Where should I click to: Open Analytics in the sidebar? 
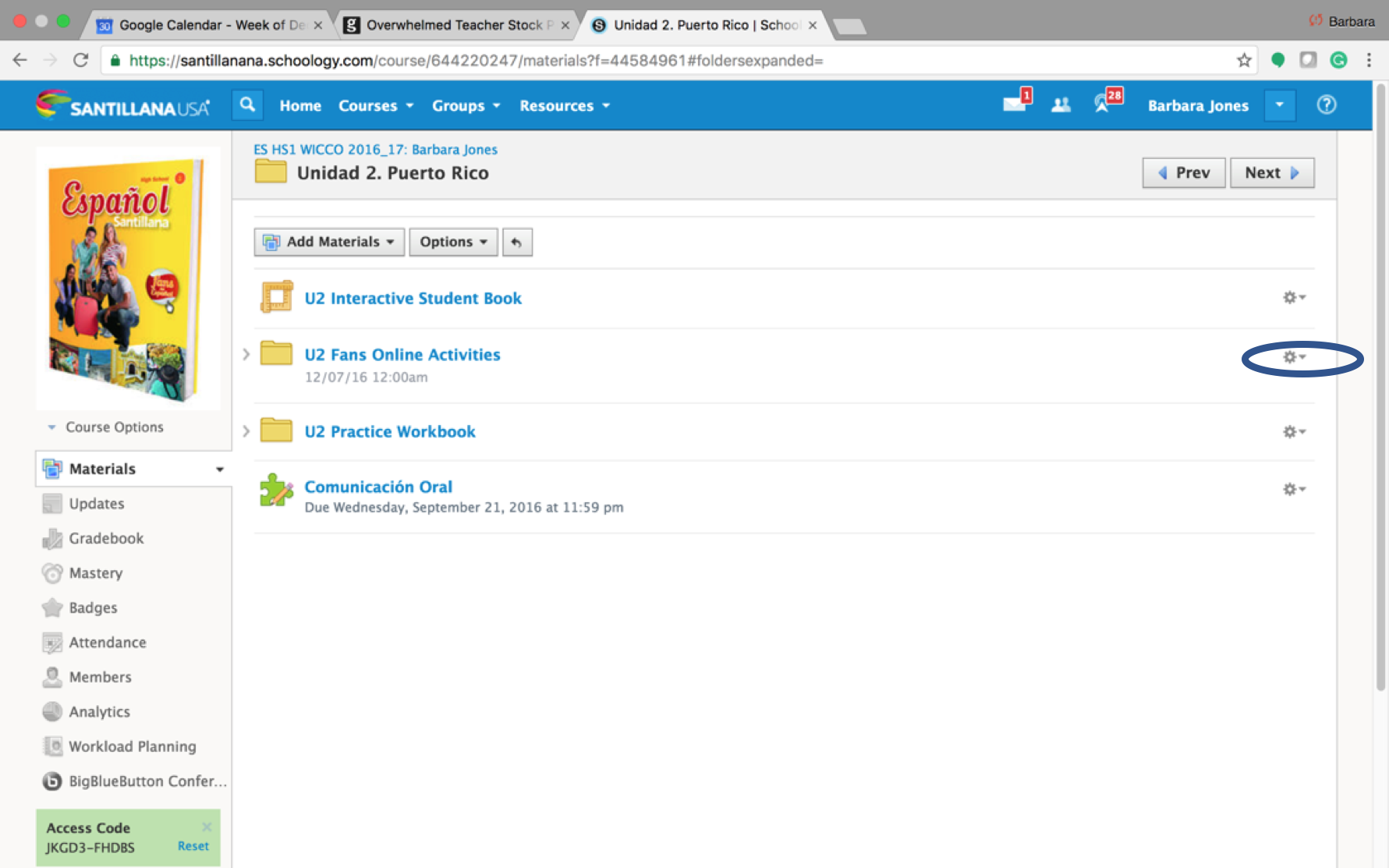pos(99,711)
